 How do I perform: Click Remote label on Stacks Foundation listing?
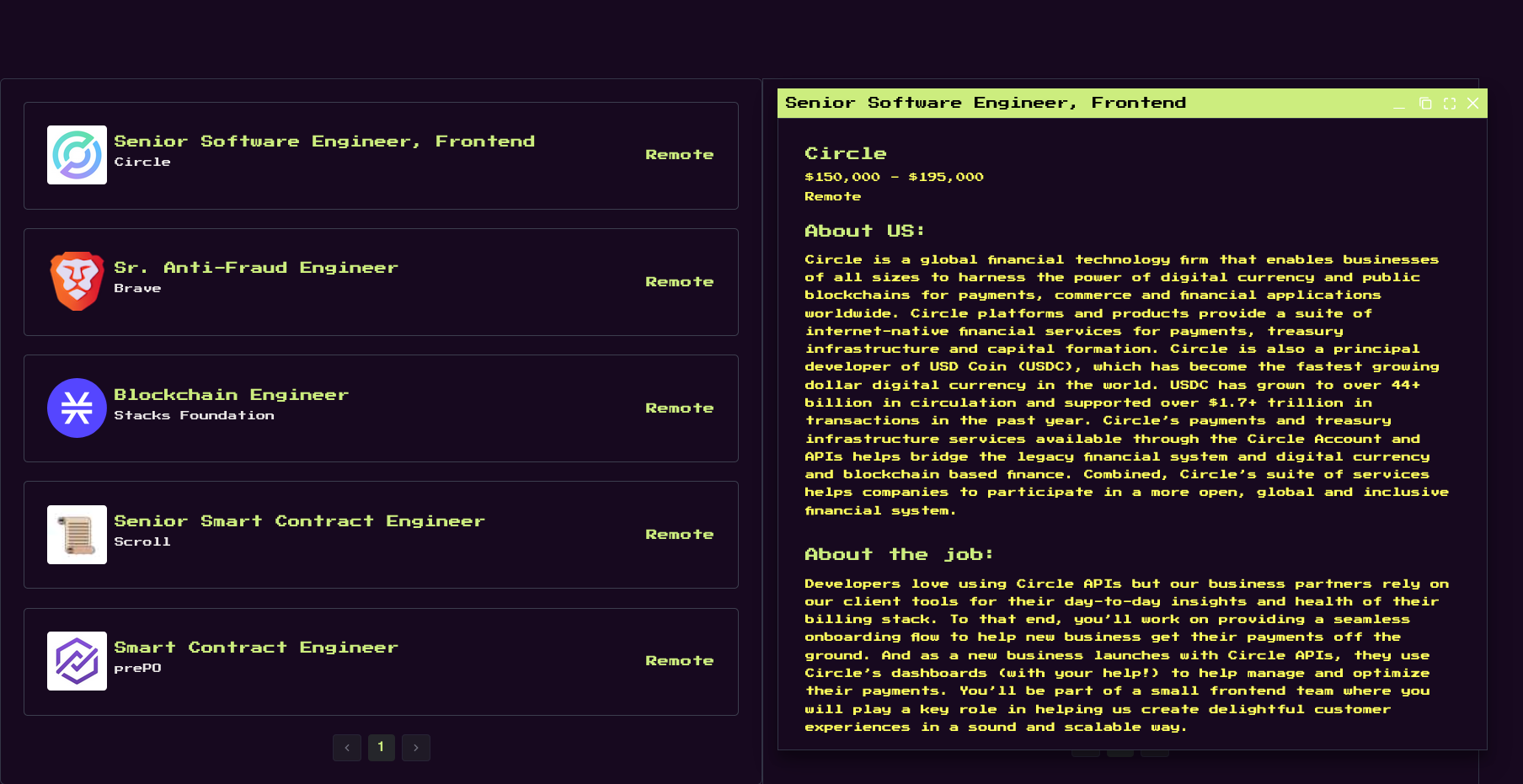coord(680,408)
